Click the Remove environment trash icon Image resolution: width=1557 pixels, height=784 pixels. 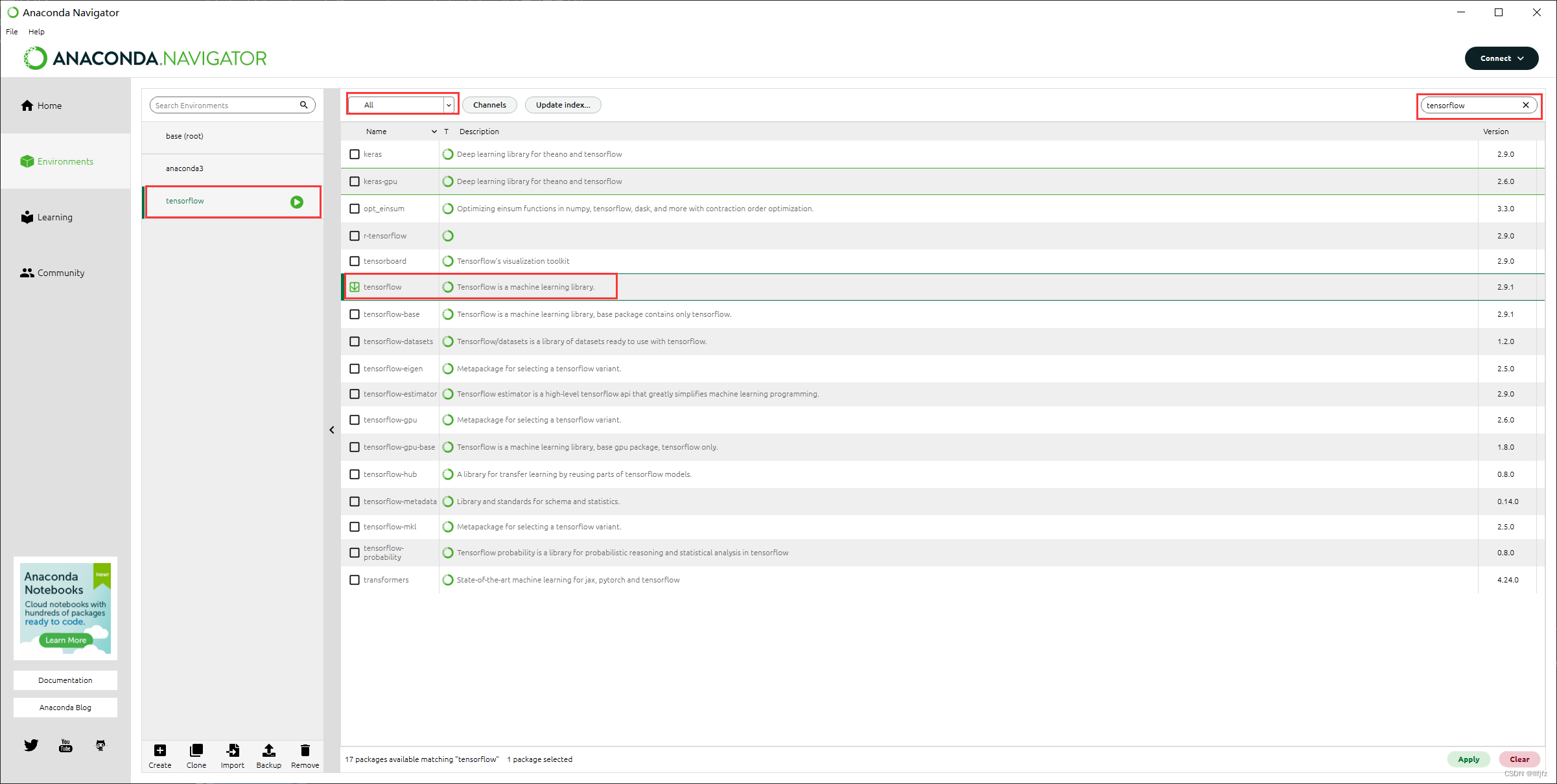pyautogui.click(x=305, y=750)
